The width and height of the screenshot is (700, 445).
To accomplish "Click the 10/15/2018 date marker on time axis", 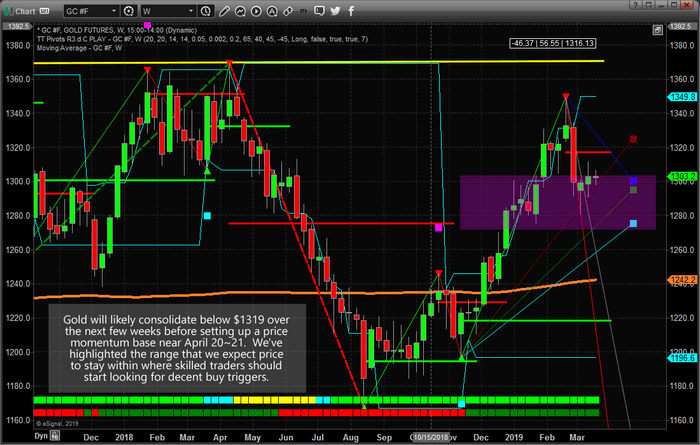I will click(x=431, y=437).
